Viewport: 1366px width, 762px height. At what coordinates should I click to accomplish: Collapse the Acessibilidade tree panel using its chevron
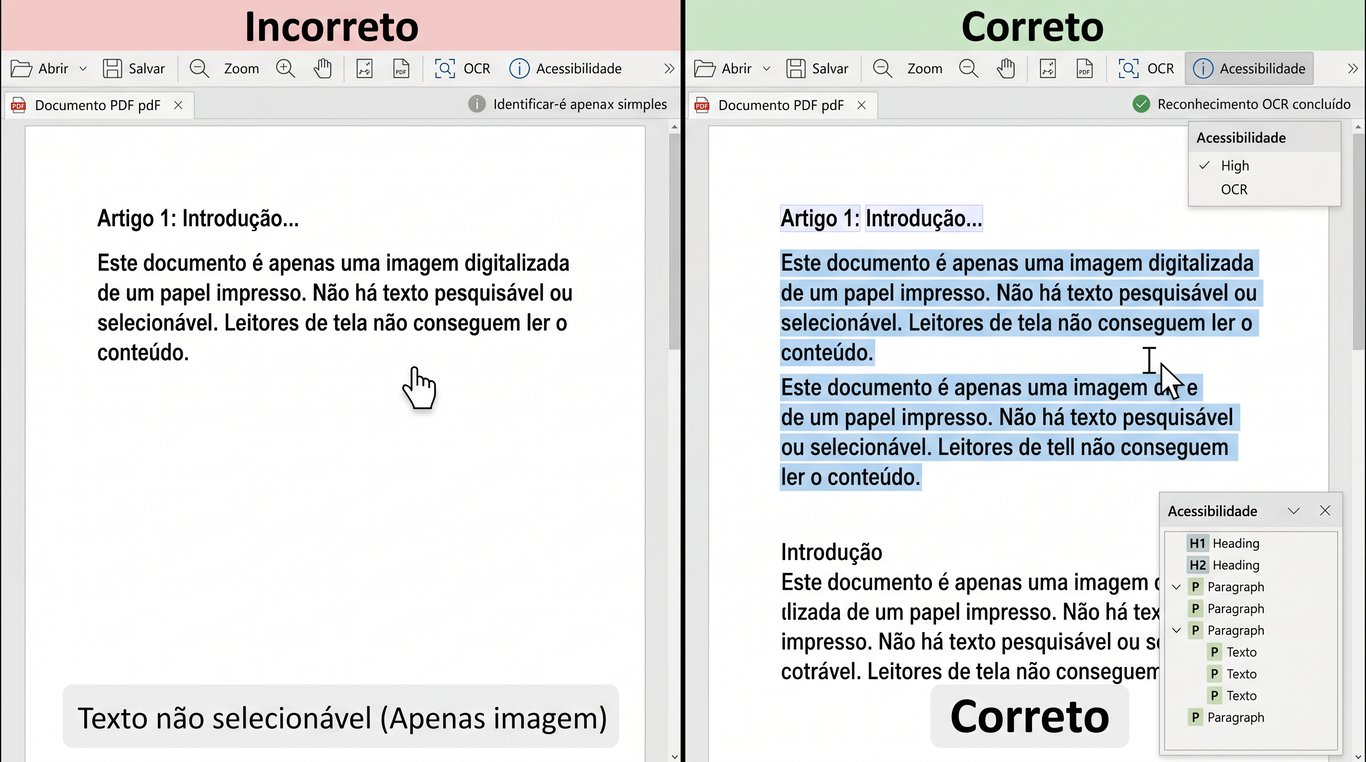[x=1294, y=511]
